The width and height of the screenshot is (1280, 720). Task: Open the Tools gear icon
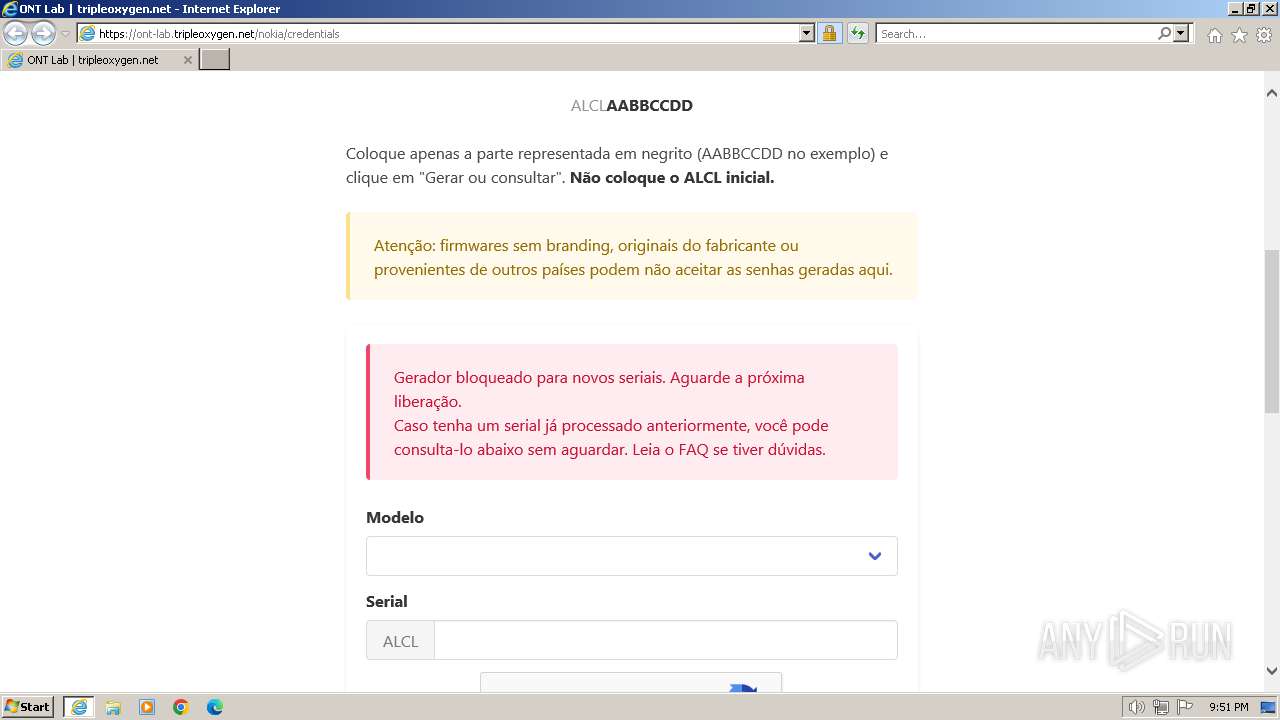click(1264, 35)
